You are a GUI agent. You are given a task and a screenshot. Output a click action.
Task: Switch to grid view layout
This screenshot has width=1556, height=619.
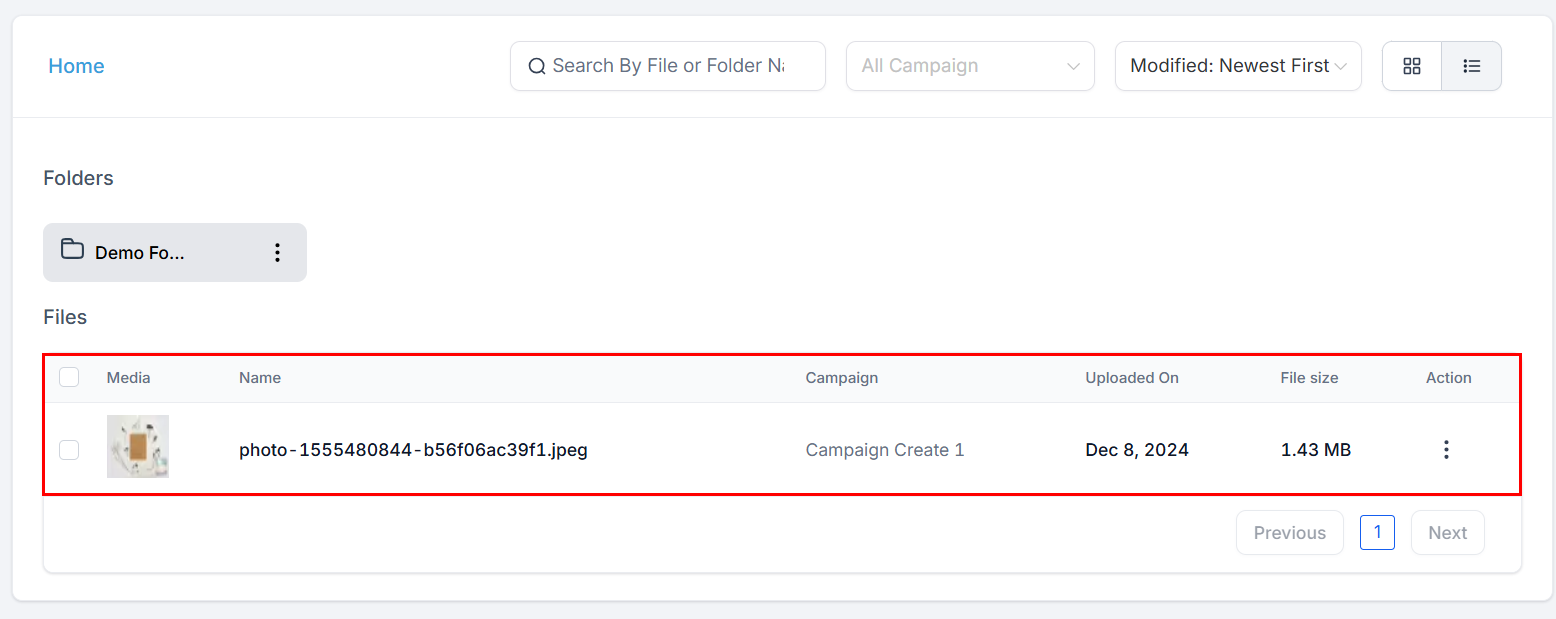1412,66
